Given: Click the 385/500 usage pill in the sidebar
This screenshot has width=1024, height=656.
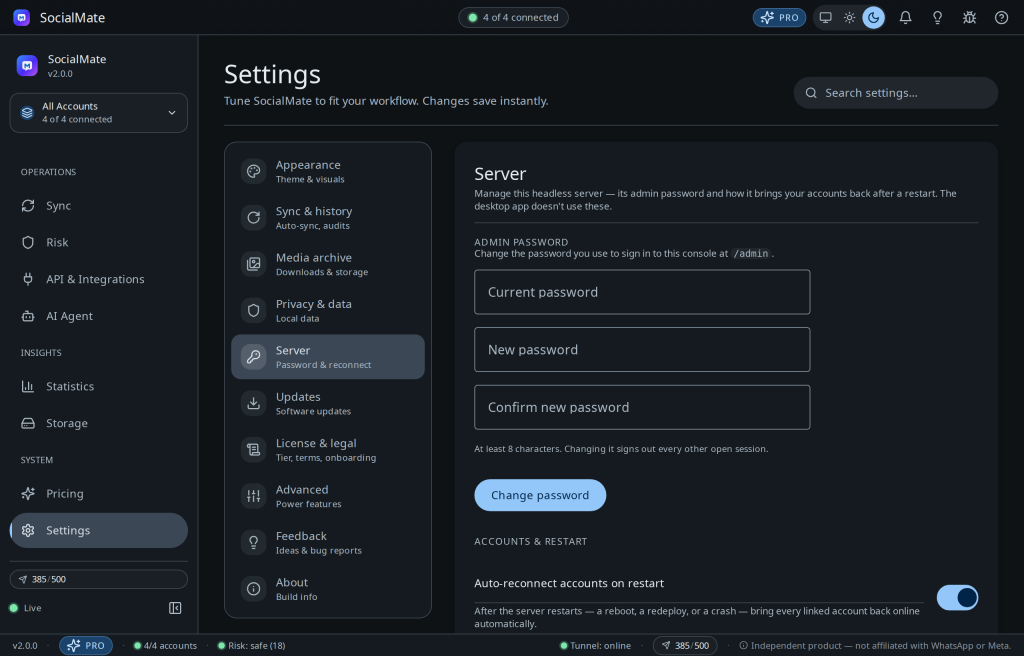Looking at the screenshot, I should click(x=99, y=579).
